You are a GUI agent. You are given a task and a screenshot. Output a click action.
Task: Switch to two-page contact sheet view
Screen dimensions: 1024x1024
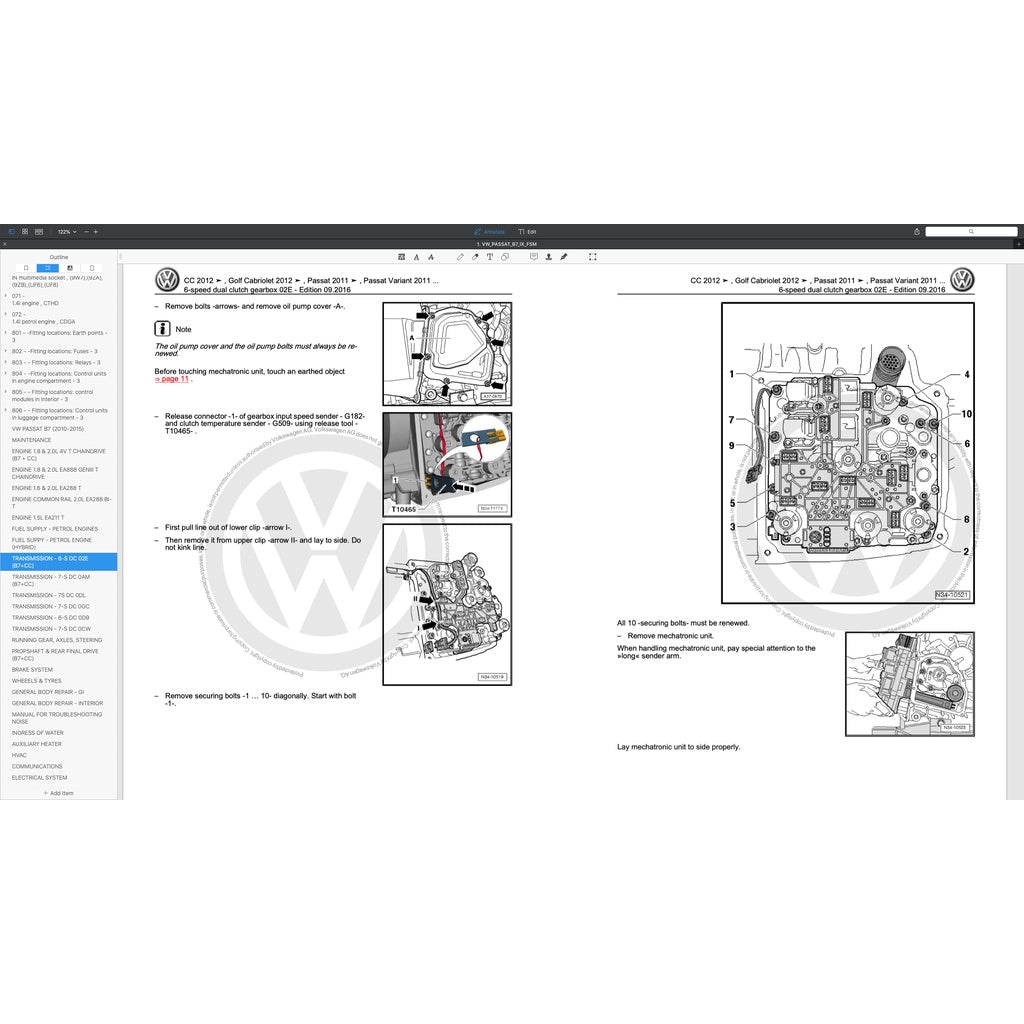(39, 231)
